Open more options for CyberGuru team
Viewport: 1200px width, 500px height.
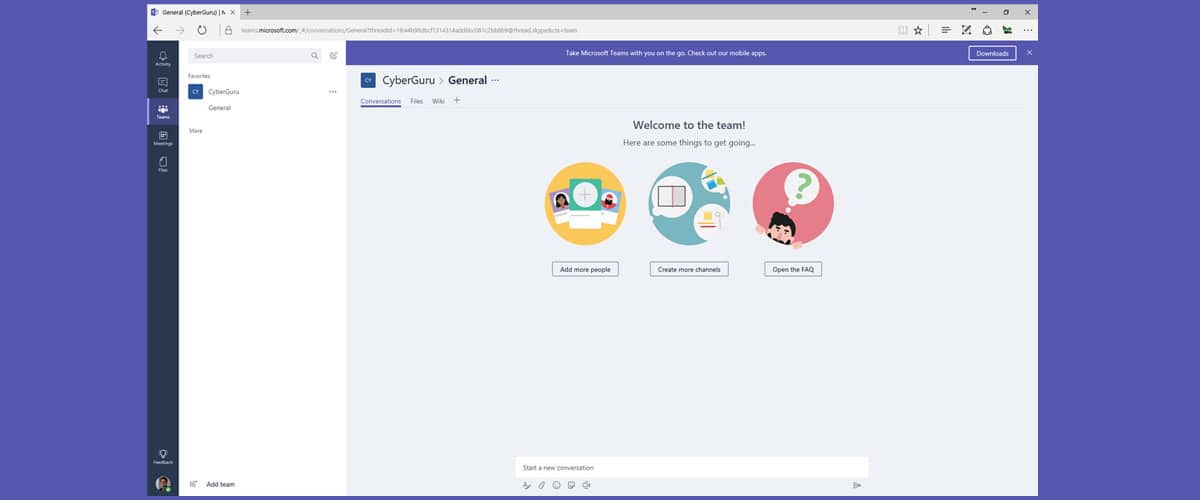click(333, 91)
